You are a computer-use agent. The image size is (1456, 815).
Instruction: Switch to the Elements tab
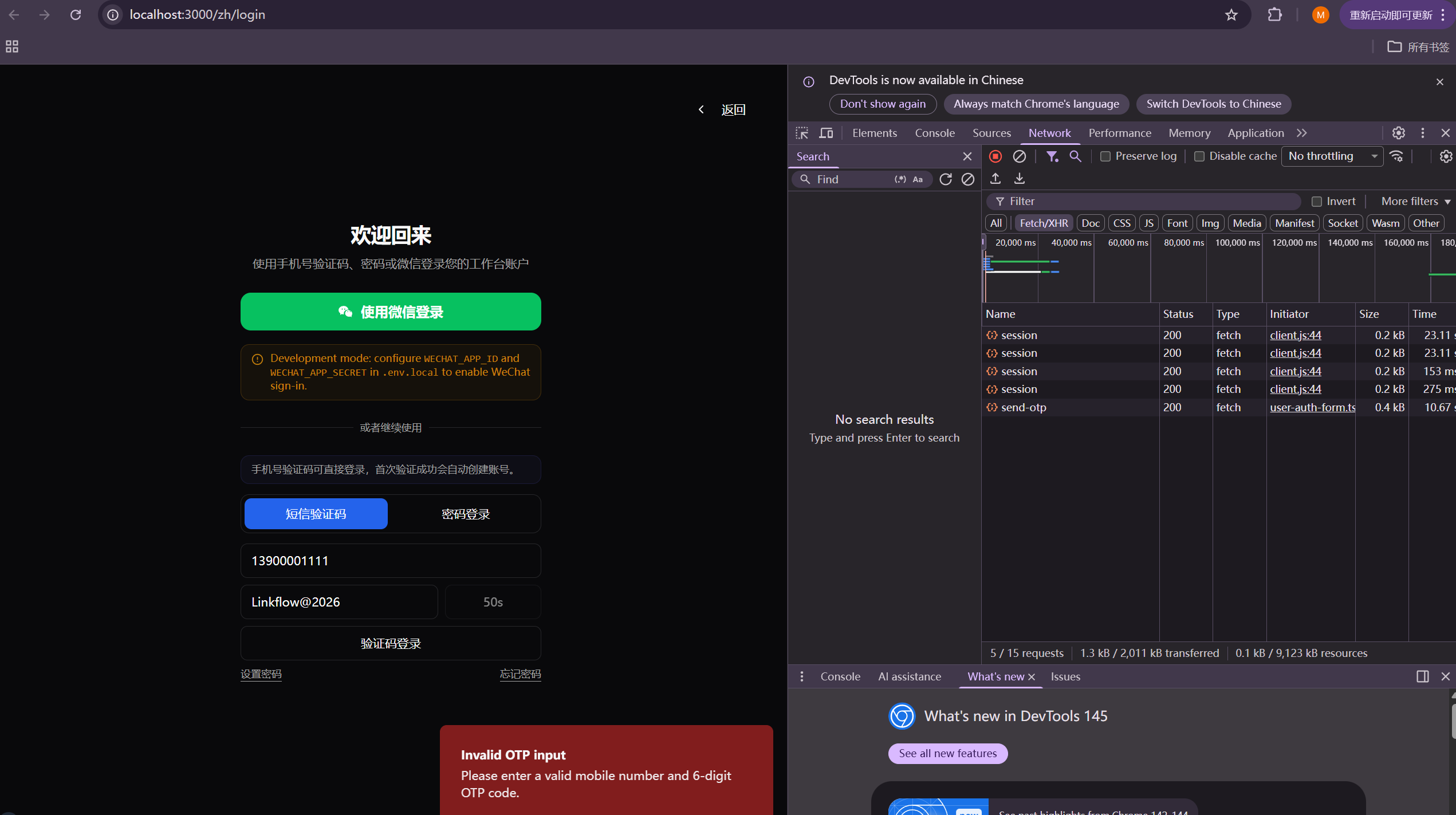click(x=875, y=133)
